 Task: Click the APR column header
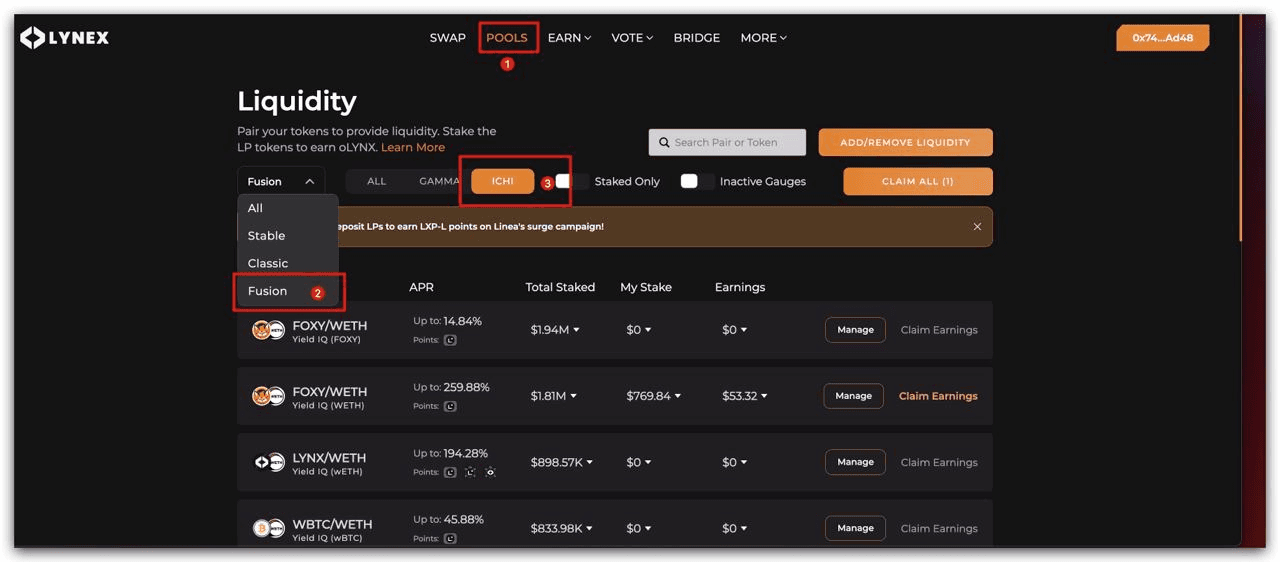421,287
